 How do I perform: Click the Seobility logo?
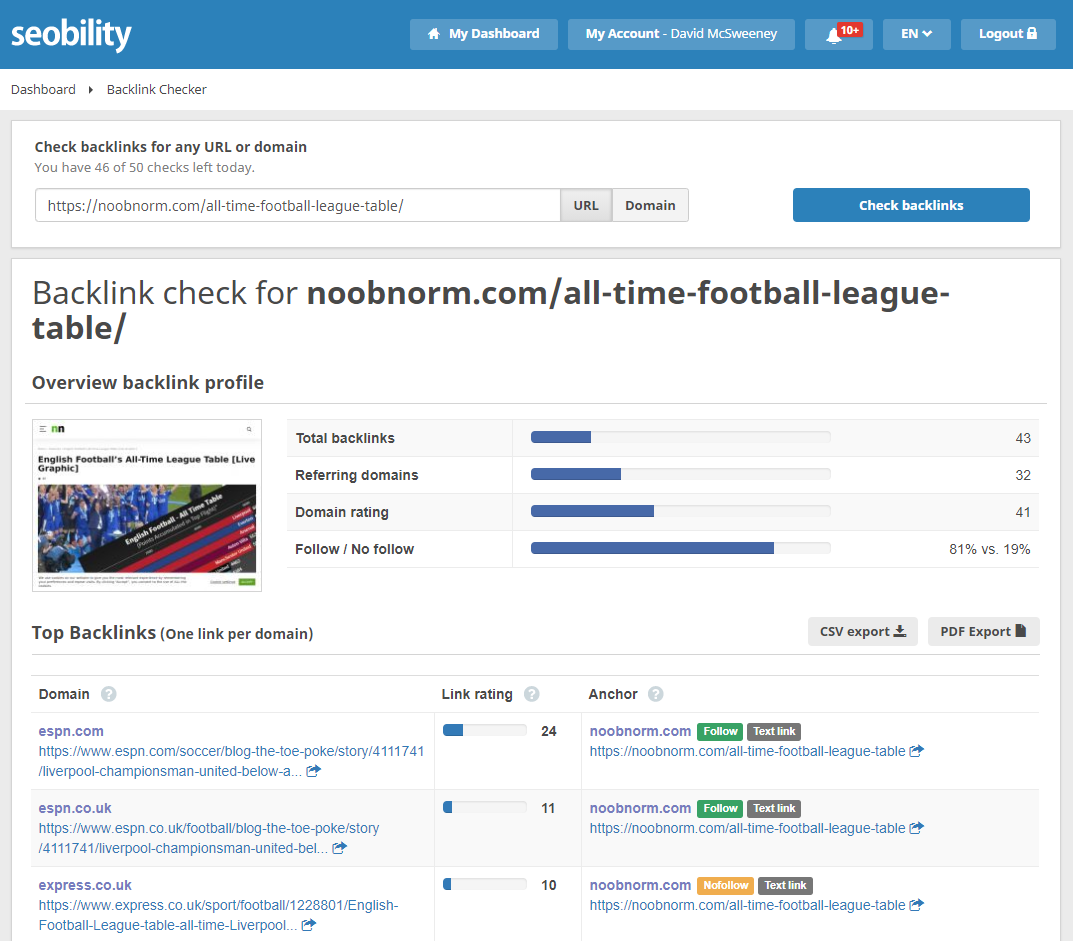[71, 34]
